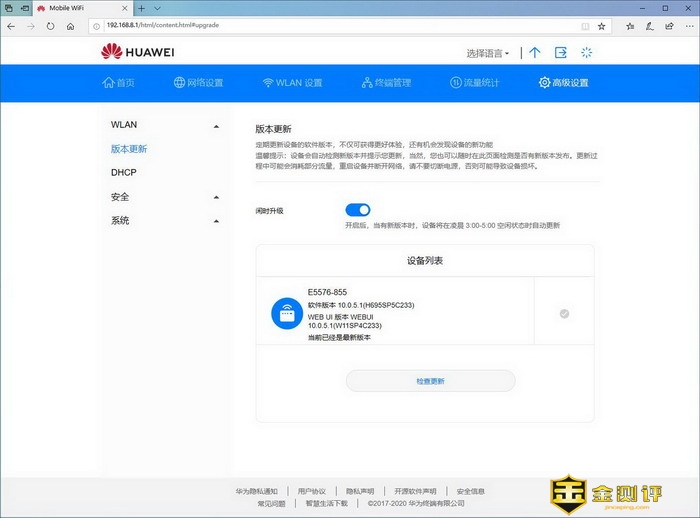Open a new tab with plus icon
This screenshot has height=518, width=700.
pos(141,8)
